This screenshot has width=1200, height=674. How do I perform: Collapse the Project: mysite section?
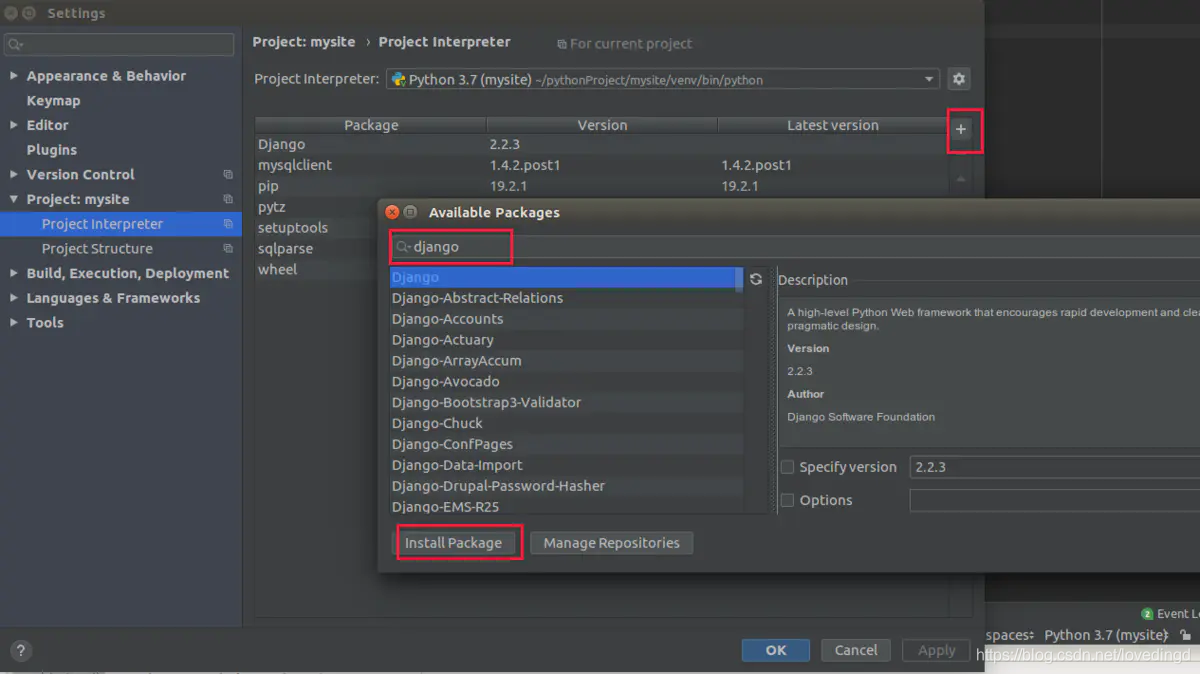pos(13,199)
